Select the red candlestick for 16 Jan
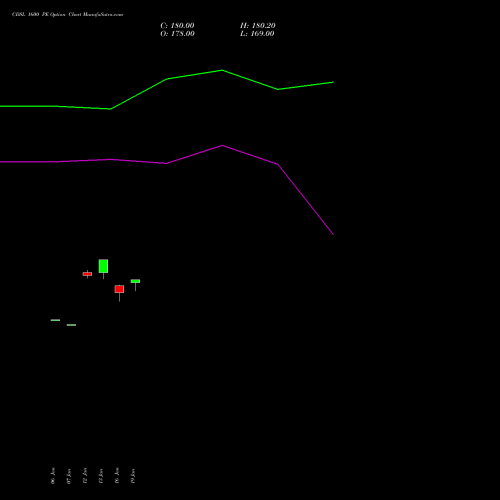 (119, 289)
